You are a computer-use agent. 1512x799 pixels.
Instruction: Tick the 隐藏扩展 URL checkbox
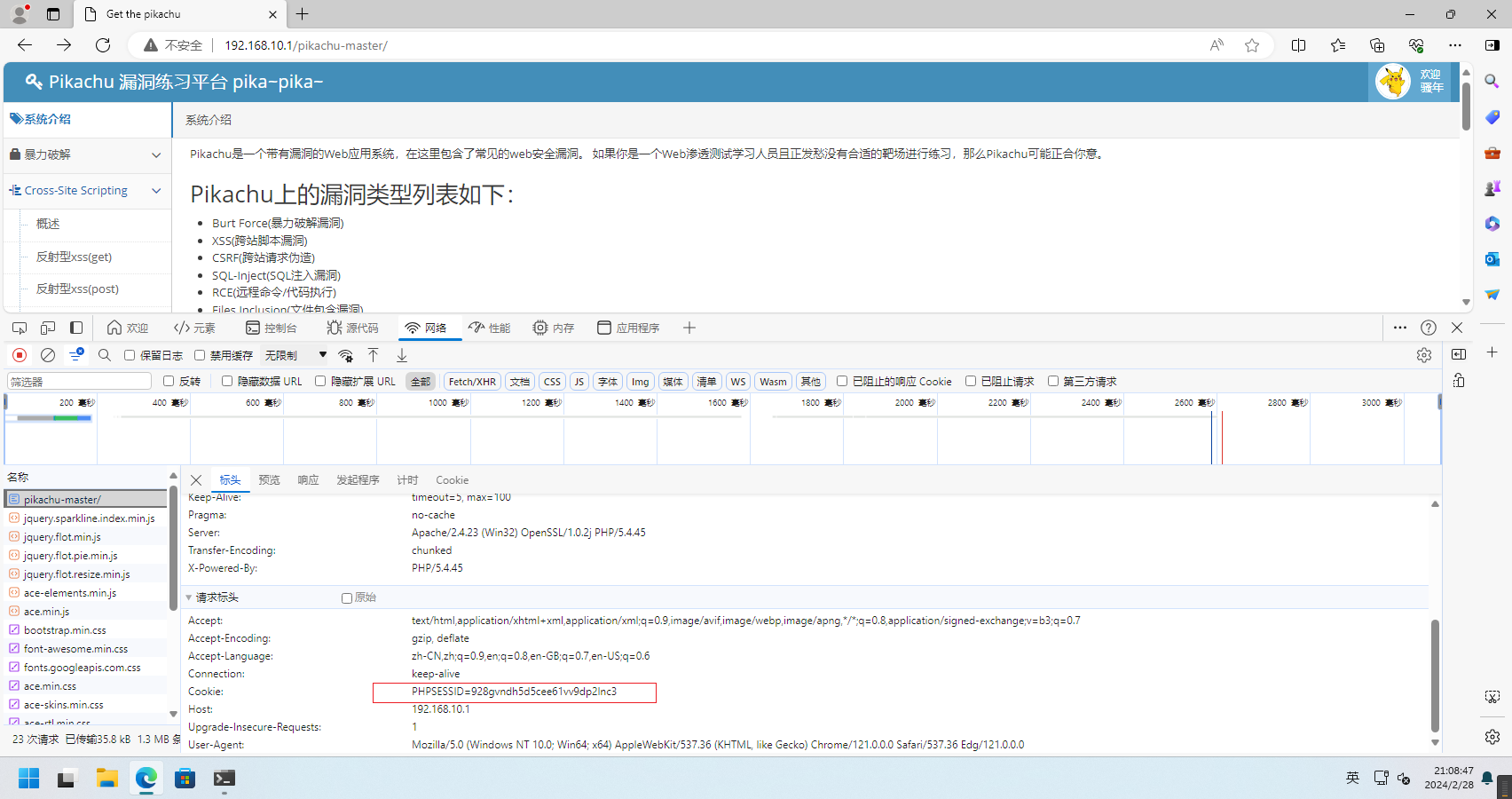pyautogui.click(x=320, y=381)
